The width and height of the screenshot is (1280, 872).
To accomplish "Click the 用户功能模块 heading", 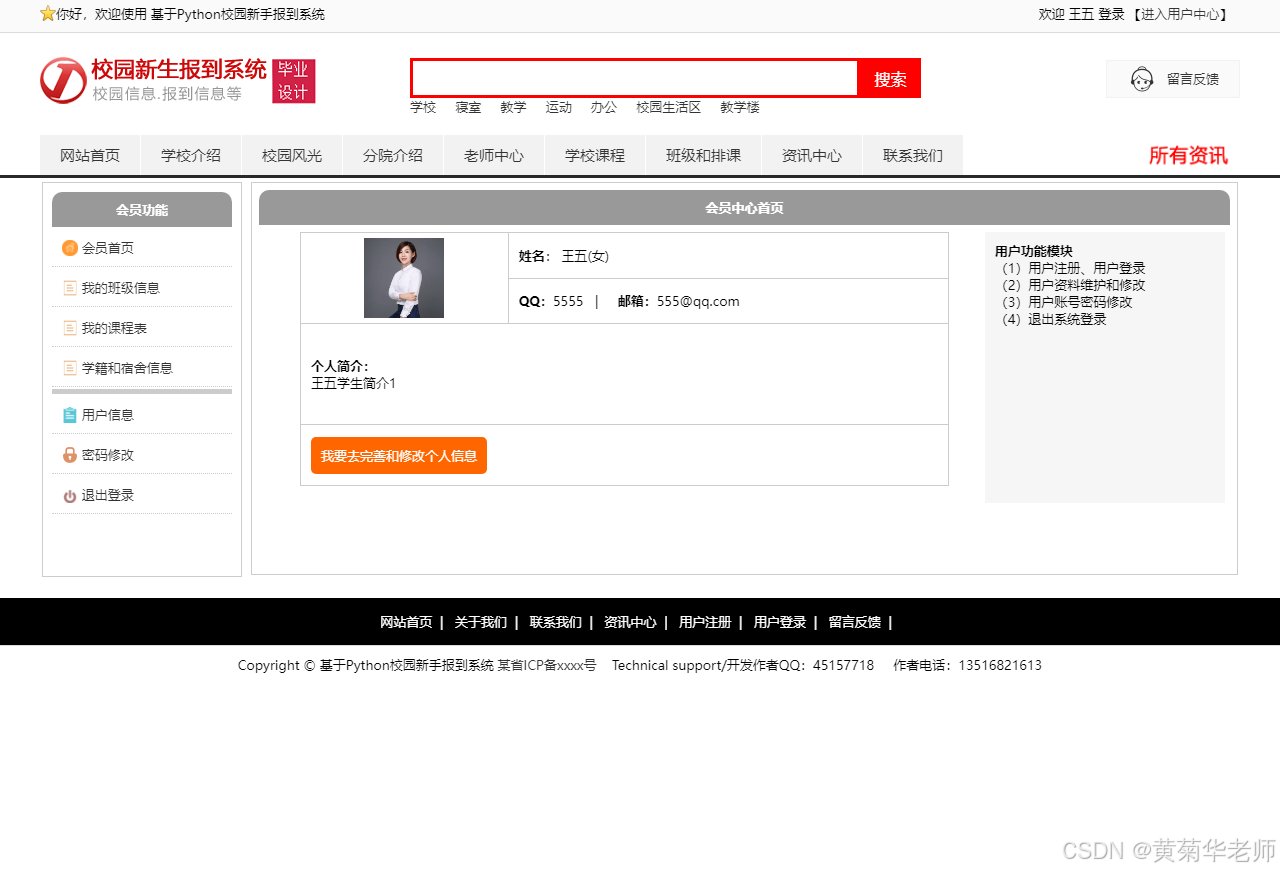I will click(1034, 251).
